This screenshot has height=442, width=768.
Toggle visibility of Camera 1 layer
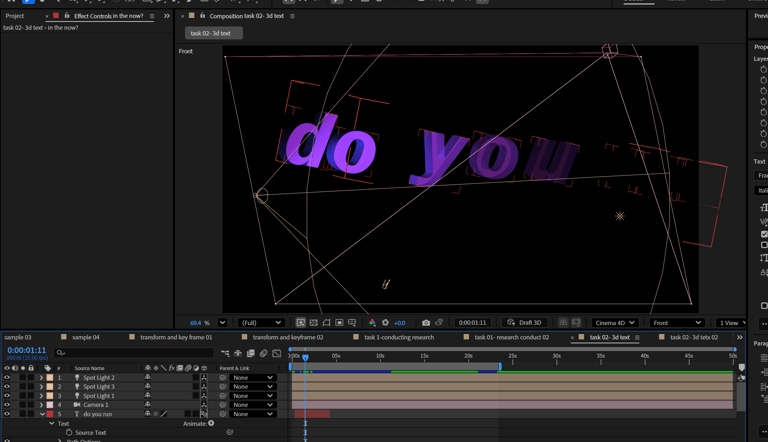pos(7,405)
